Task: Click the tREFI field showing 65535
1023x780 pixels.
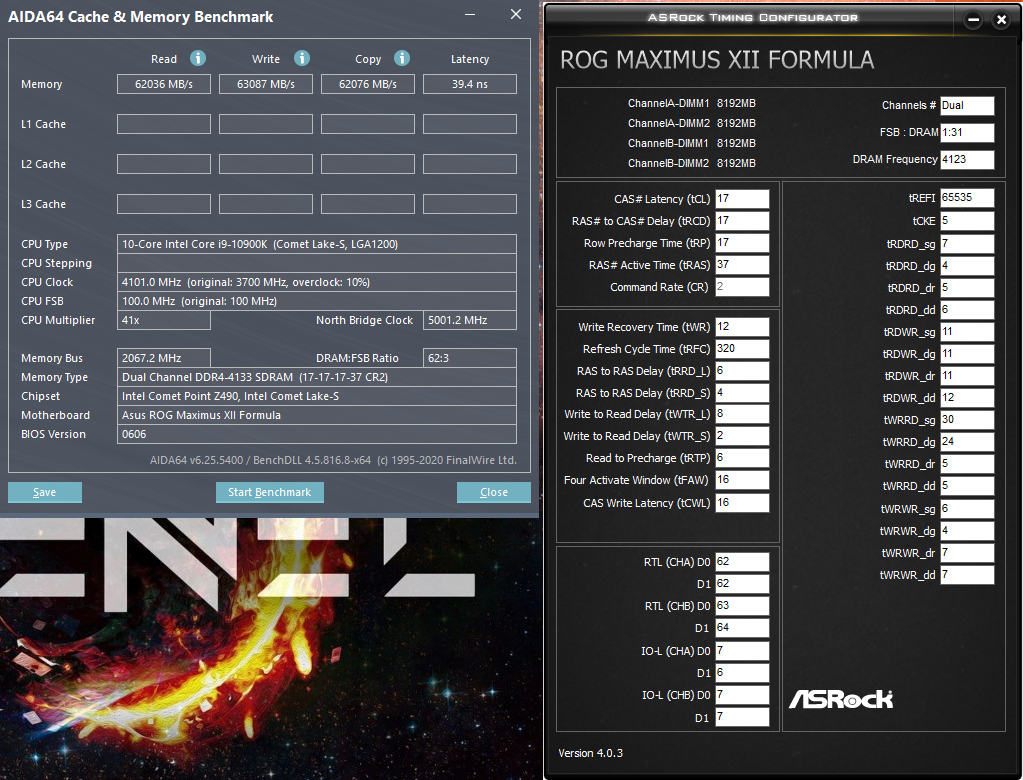Action: click(x=967, y=198)
